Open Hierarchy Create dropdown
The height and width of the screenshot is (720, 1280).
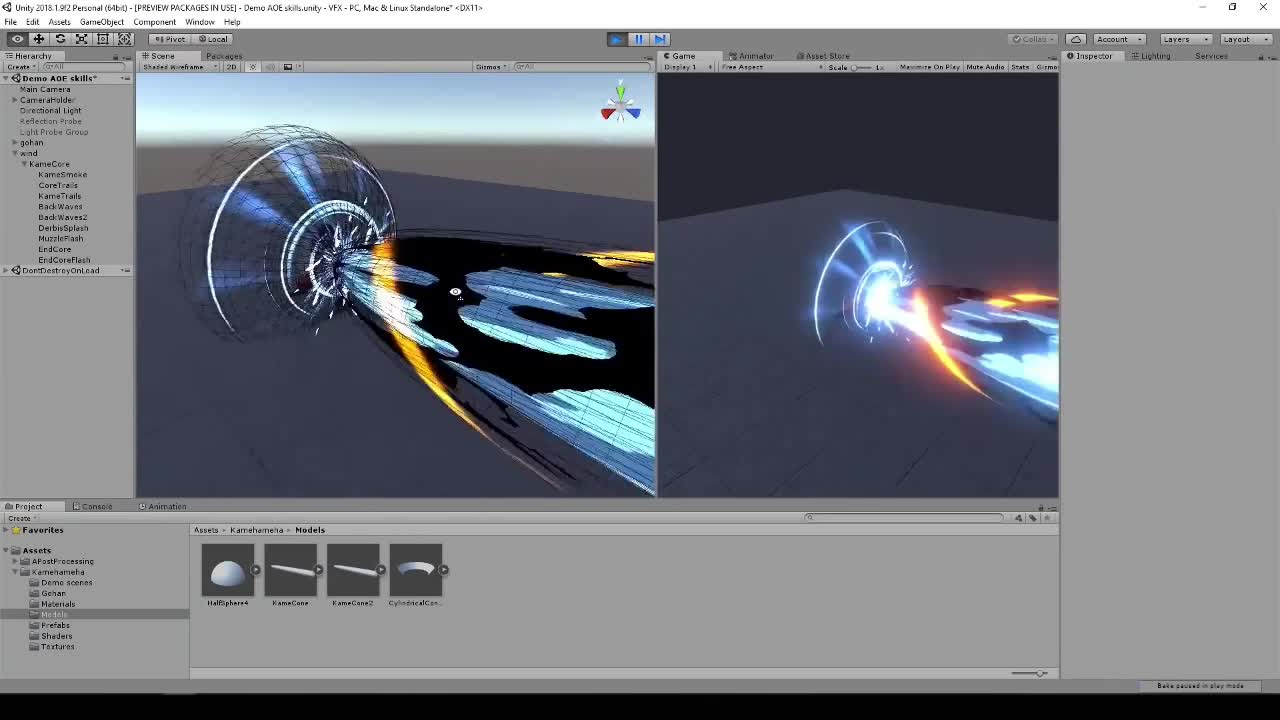pos(20,67)
